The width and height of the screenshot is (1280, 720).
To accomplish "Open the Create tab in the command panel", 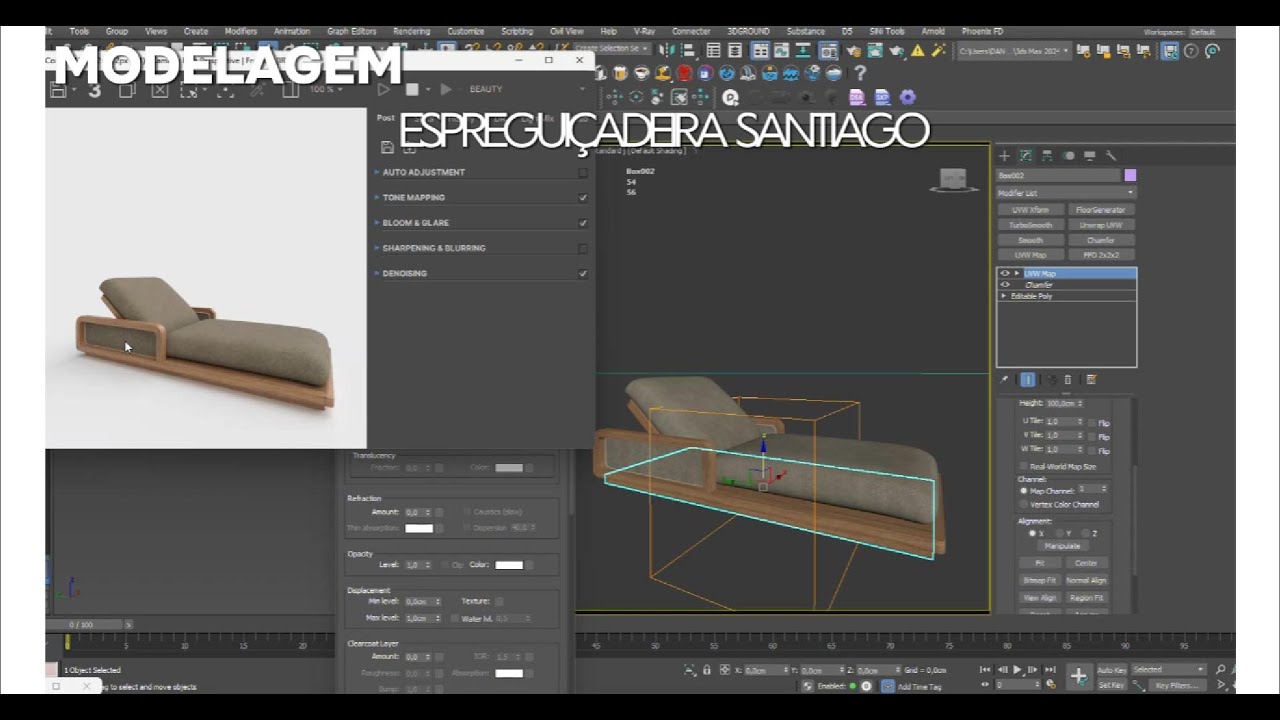I will [1005, 156].
